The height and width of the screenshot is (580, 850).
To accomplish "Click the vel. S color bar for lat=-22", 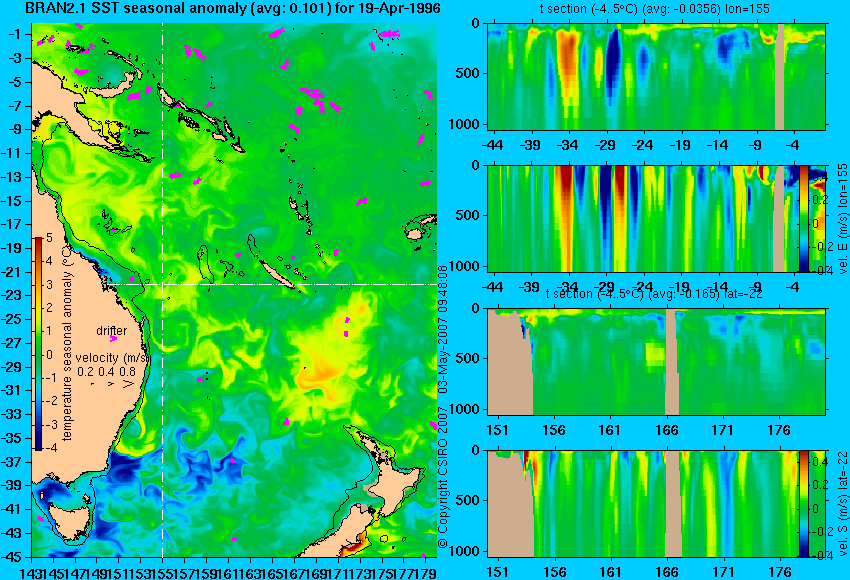I will click(803, 504).
